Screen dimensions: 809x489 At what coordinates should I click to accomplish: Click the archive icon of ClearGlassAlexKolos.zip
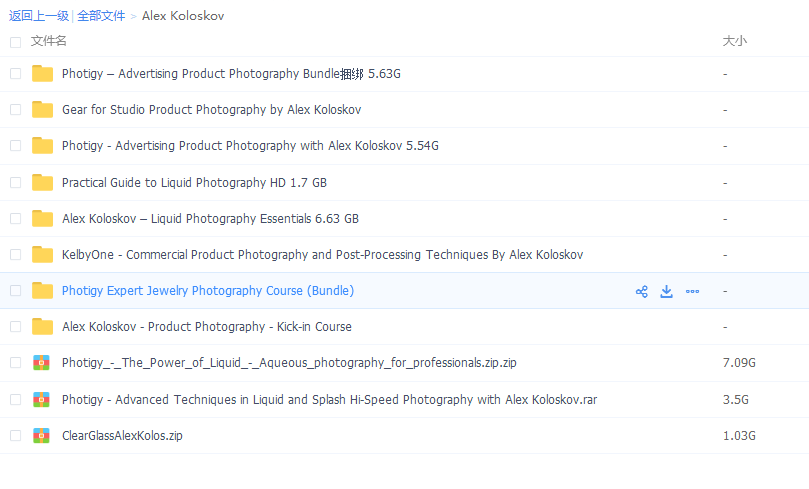[x=41, y=436]
